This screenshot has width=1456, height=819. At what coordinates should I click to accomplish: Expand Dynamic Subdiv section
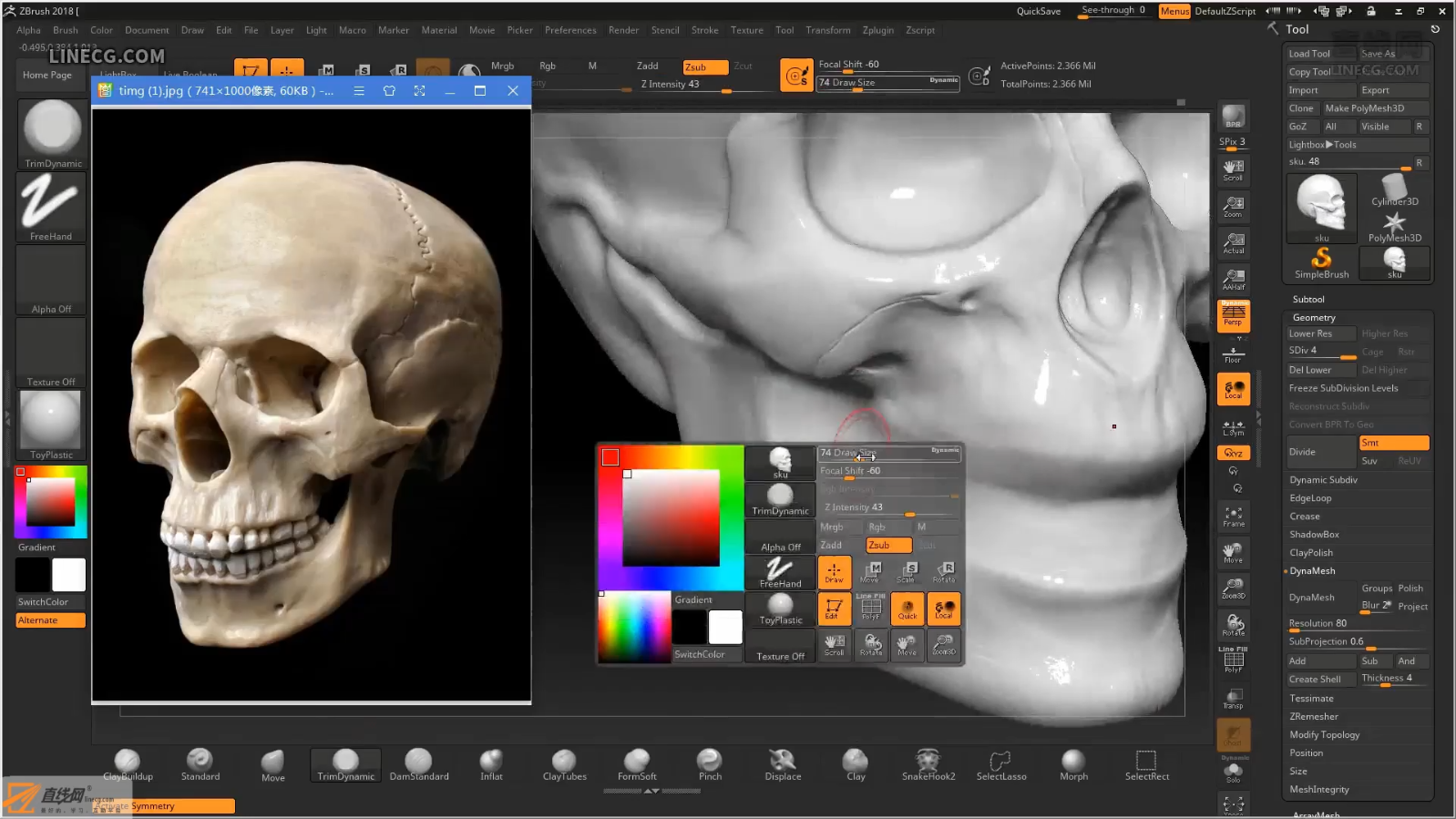tap(1323, 480)
